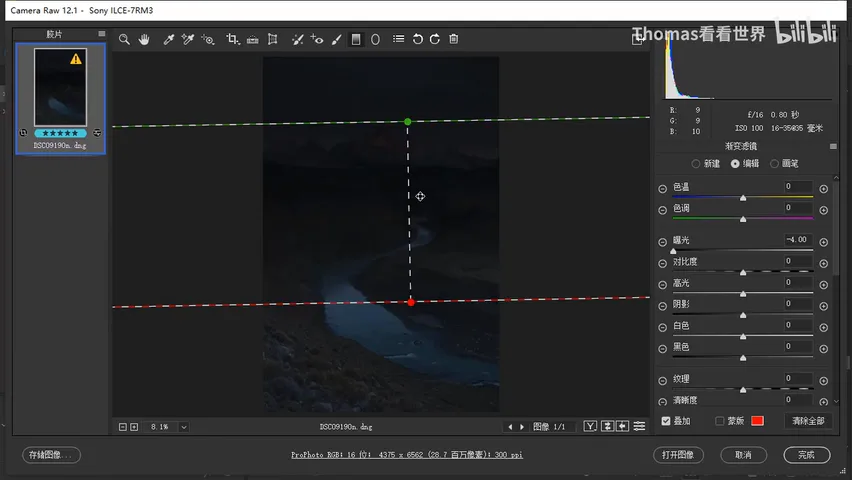This screenshot has width=852, height=480.
Task: Open the zoom level dropdown
Action: click(x=184, y=427)
